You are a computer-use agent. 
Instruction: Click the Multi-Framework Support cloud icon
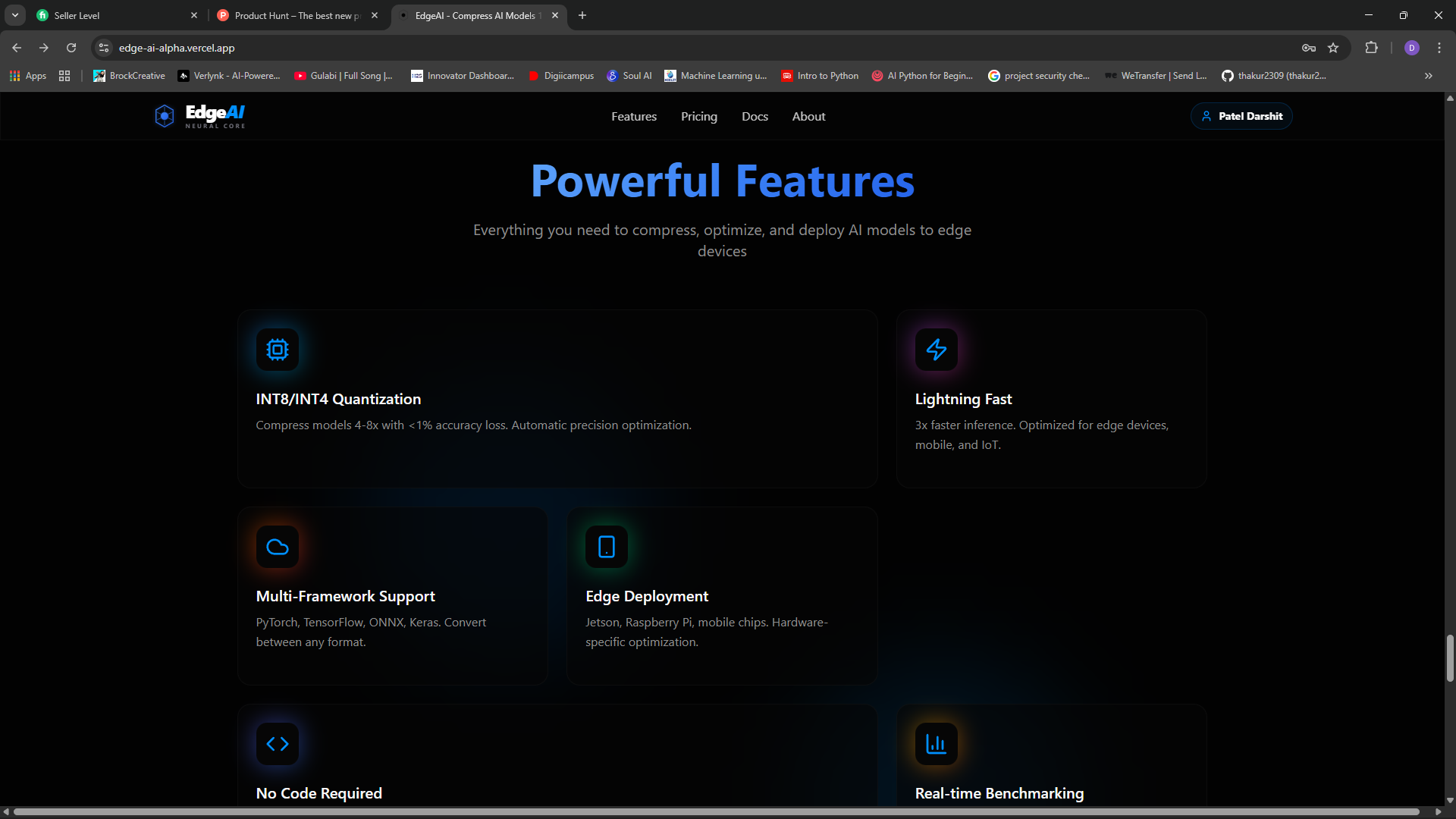[277, 547]
